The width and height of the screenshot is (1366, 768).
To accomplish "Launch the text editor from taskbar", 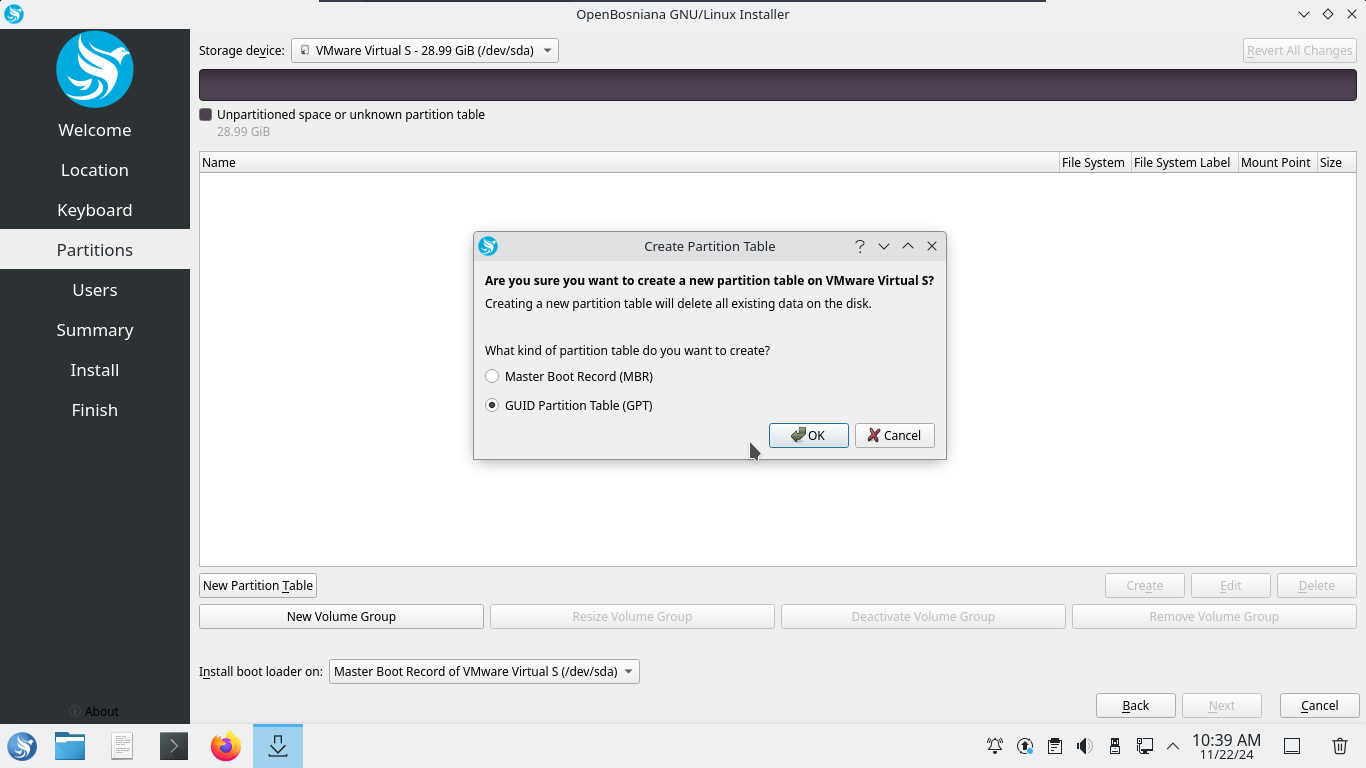I will coord(122,746).
